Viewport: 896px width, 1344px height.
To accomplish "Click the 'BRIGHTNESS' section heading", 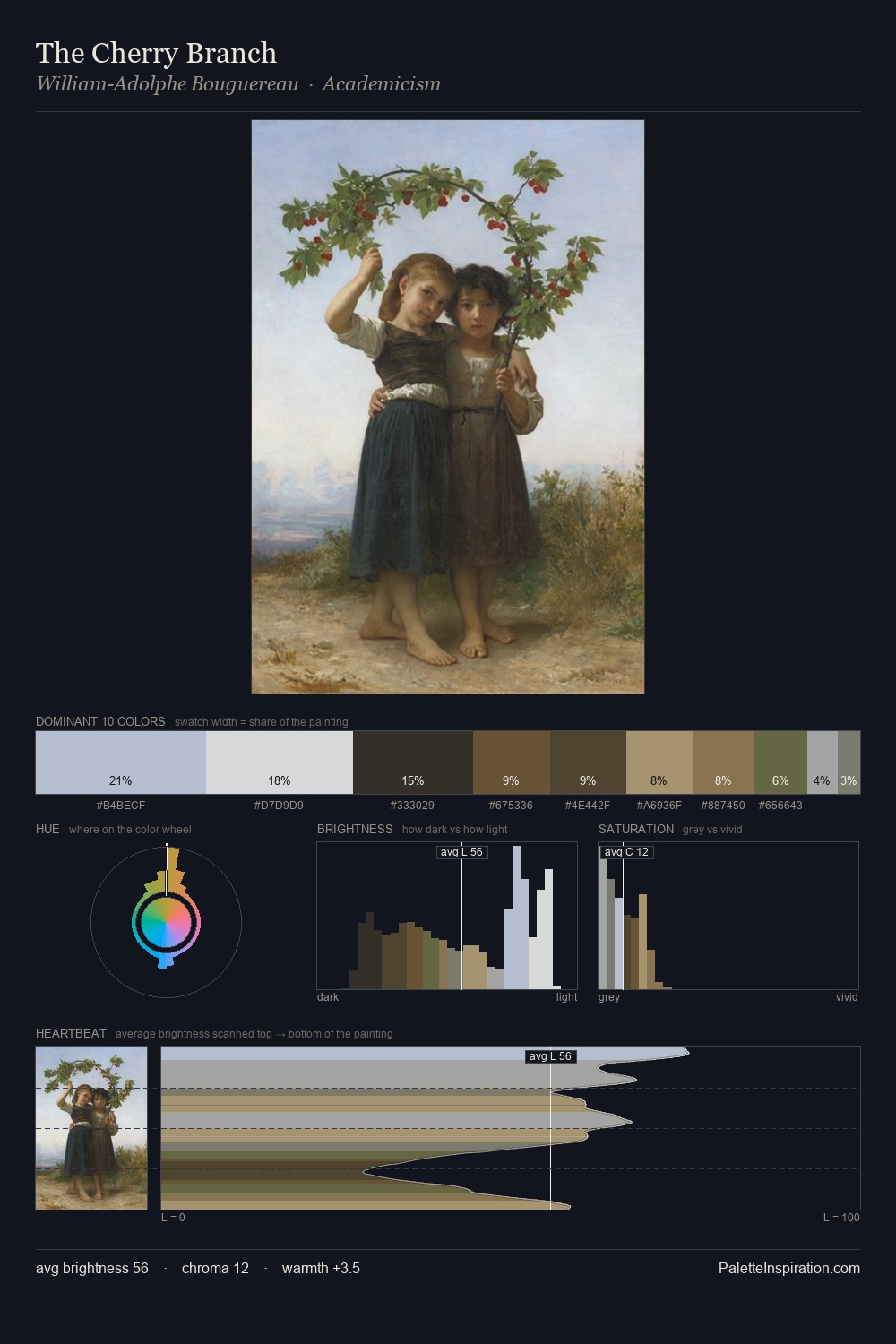I will point(355,829).
